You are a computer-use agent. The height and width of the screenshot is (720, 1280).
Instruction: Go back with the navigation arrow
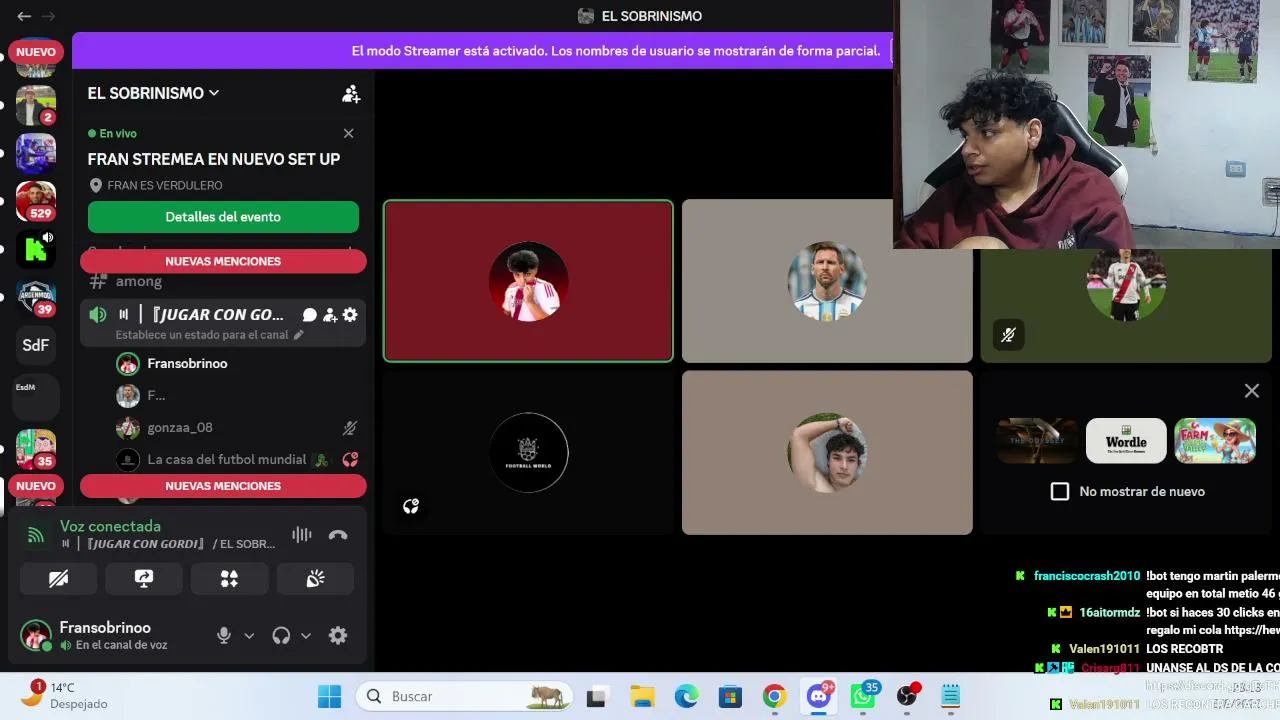(24, 16)
